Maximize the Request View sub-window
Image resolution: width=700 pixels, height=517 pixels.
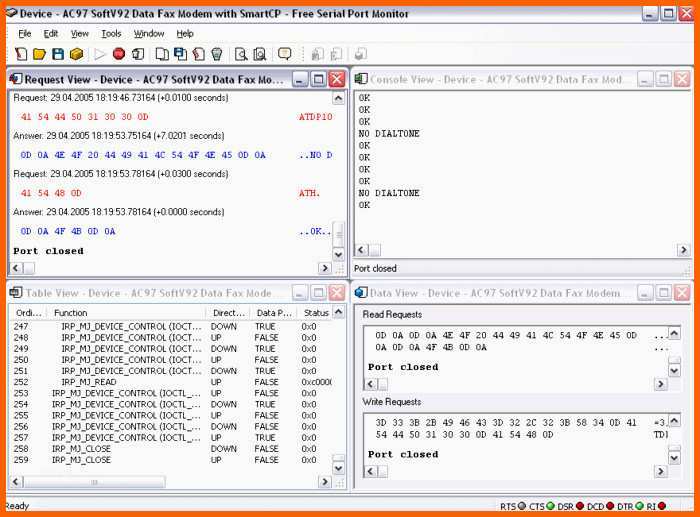click(x=318, y=79)
